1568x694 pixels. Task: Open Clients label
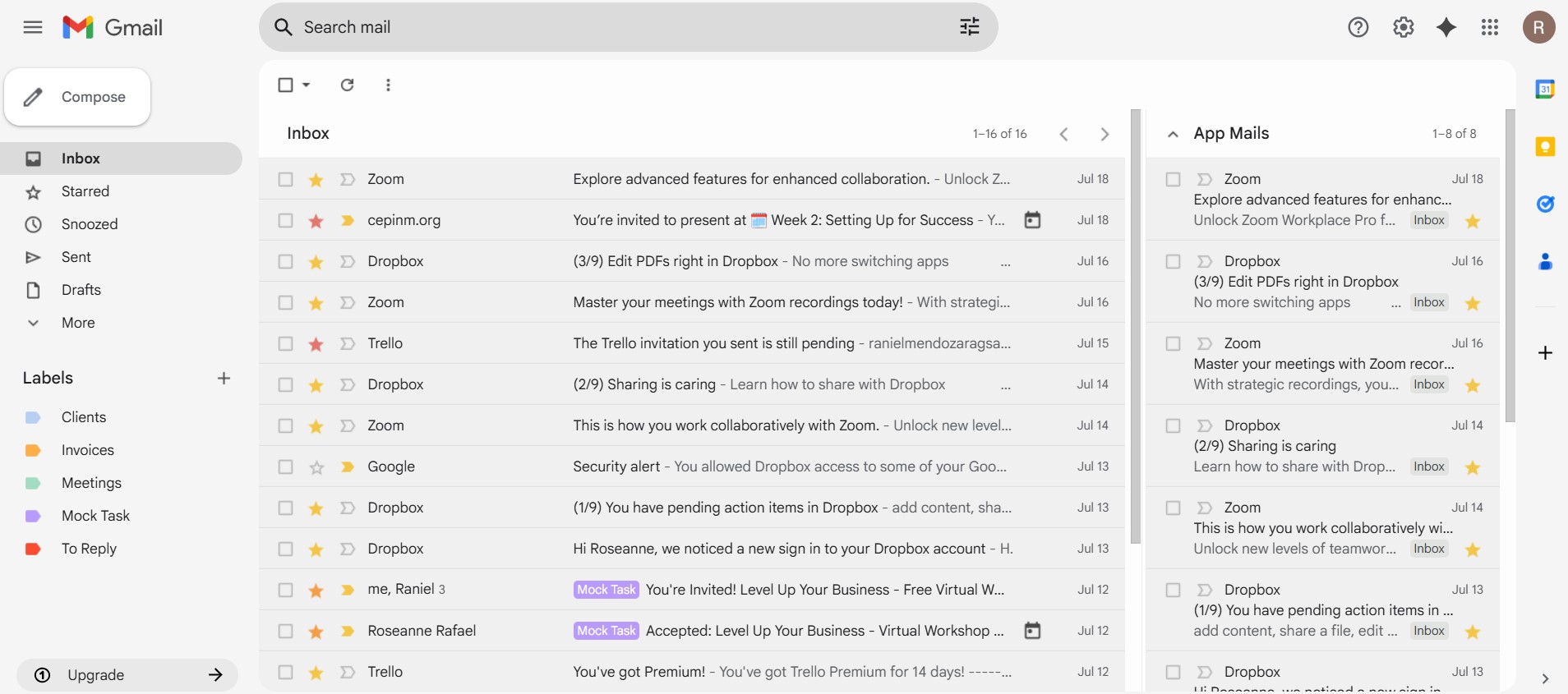[84, 417]
